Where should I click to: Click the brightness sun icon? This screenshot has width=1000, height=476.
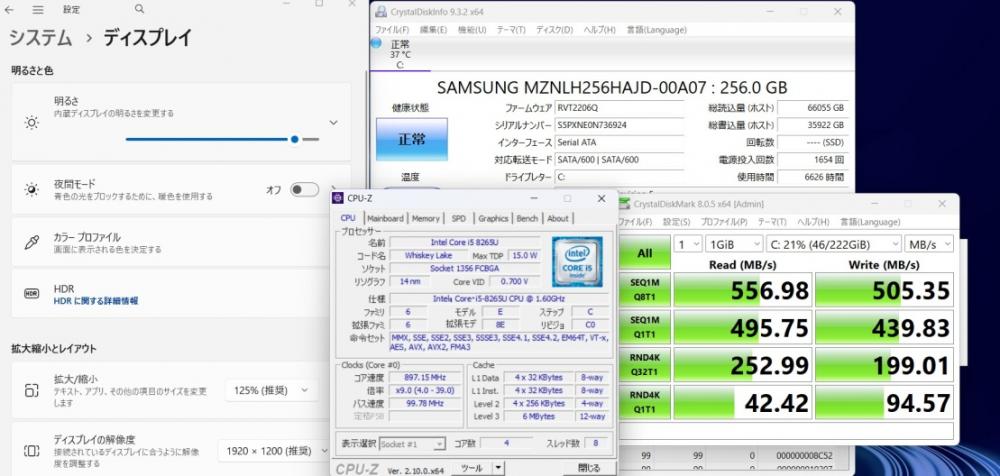(31, 123)
